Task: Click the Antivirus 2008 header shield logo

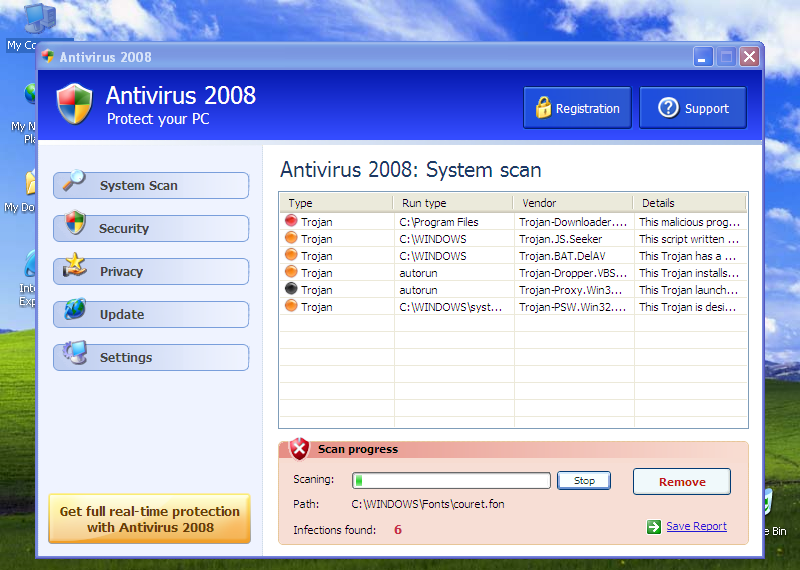Action: click(74, 104)
